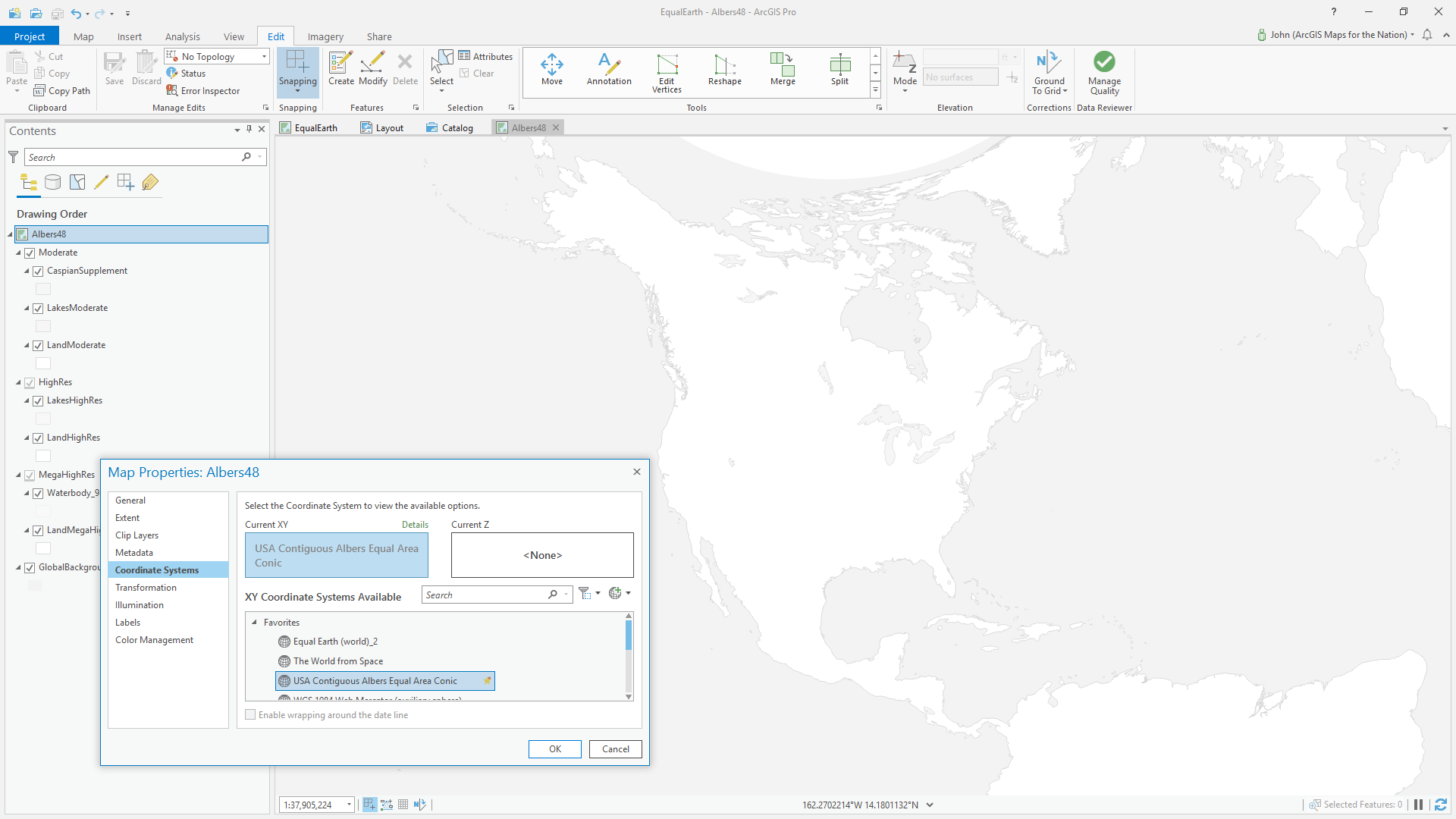The height and width of the screenshot is (819, 1456).
Task: Switch to List By Data Source view
Action: (53, 182)
